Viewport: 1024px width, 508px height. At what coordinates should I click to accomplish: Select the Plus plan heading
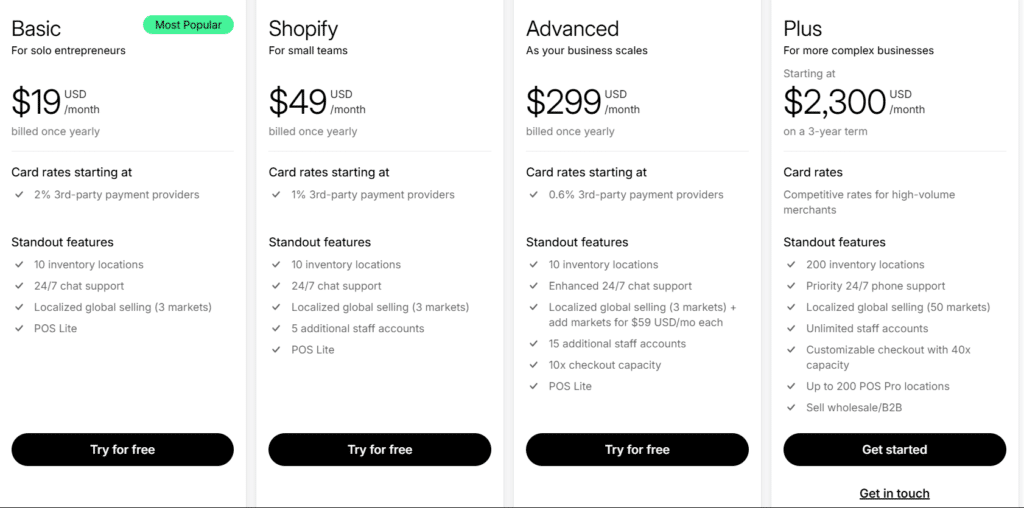(x=803, y=29)
